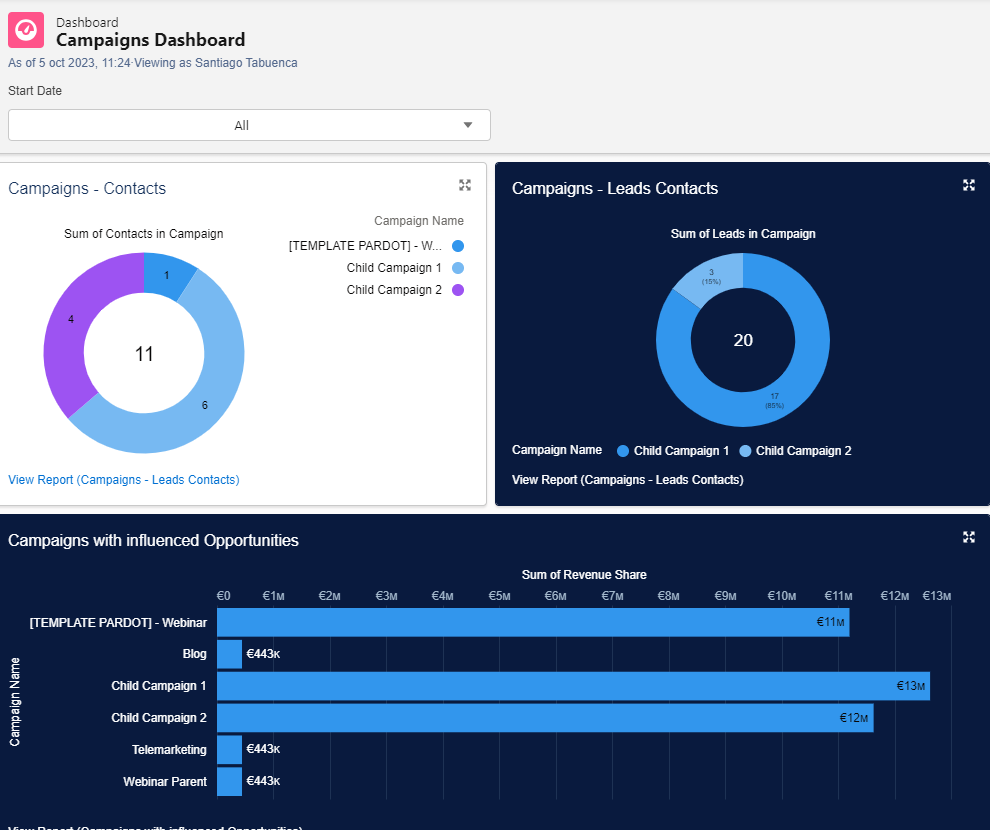Viewport: 990px width, 830px height.
Task: Click the Campaigns - Leads Contacts title
Action: [615, 188]
